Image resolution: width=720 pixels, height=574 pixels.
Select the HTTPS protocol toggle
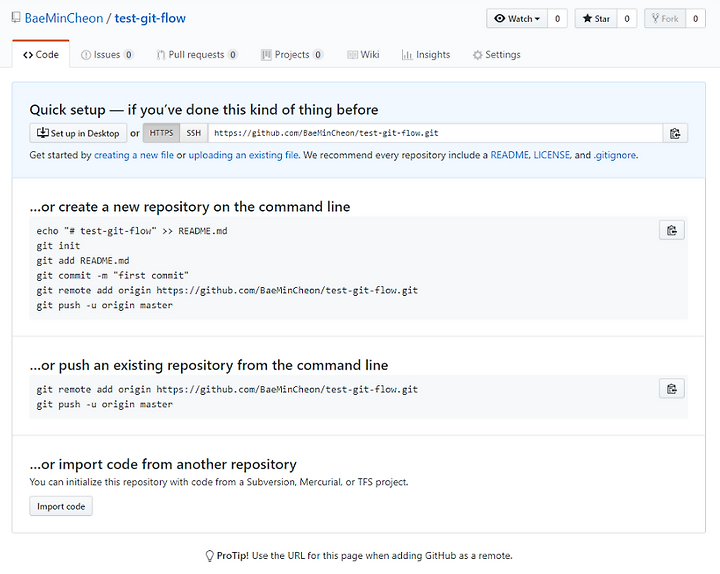pyautogui.click(x=161, y=133)
